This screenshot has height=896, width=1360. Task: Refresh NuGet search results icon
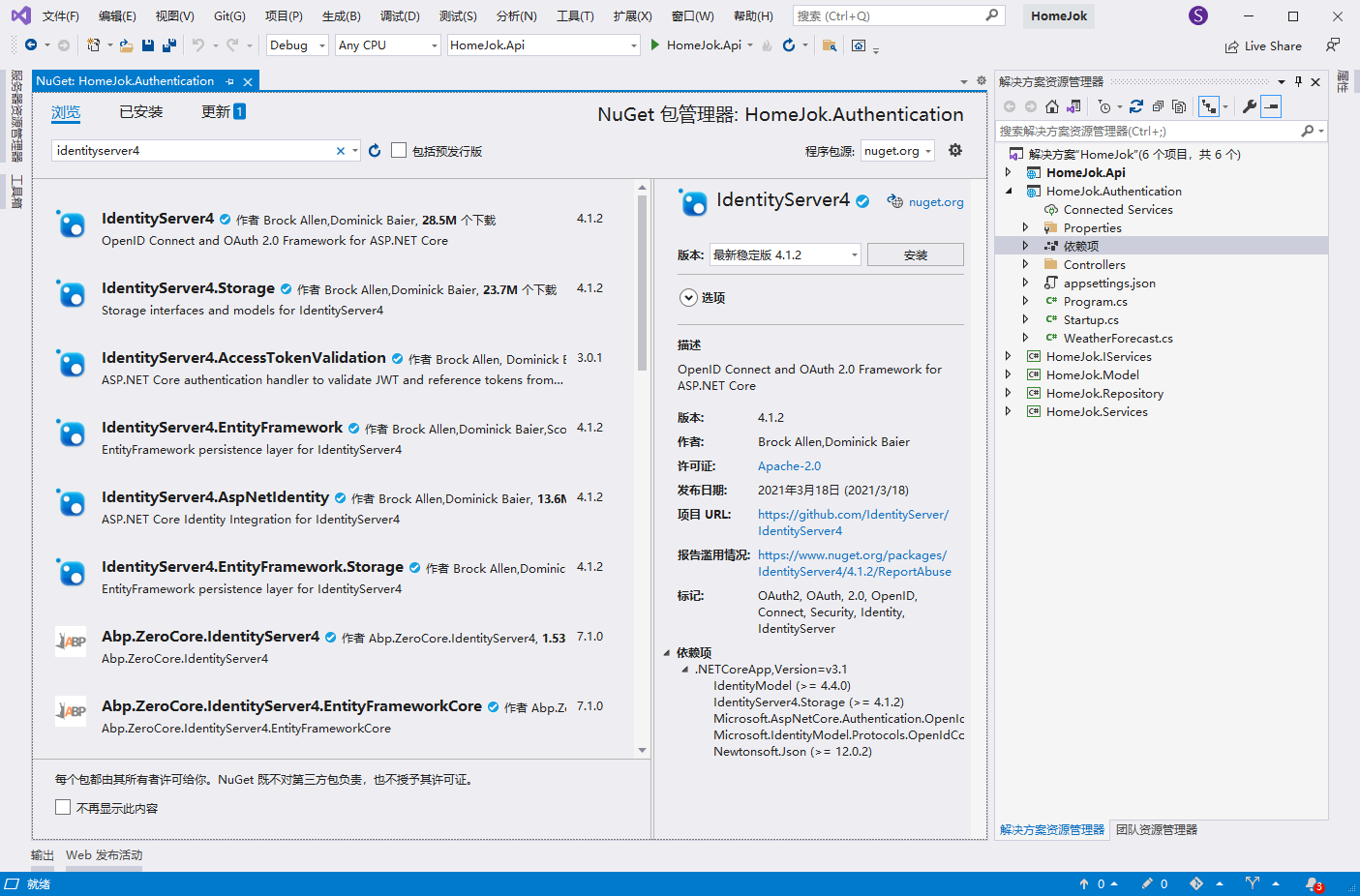pos(376,151)
